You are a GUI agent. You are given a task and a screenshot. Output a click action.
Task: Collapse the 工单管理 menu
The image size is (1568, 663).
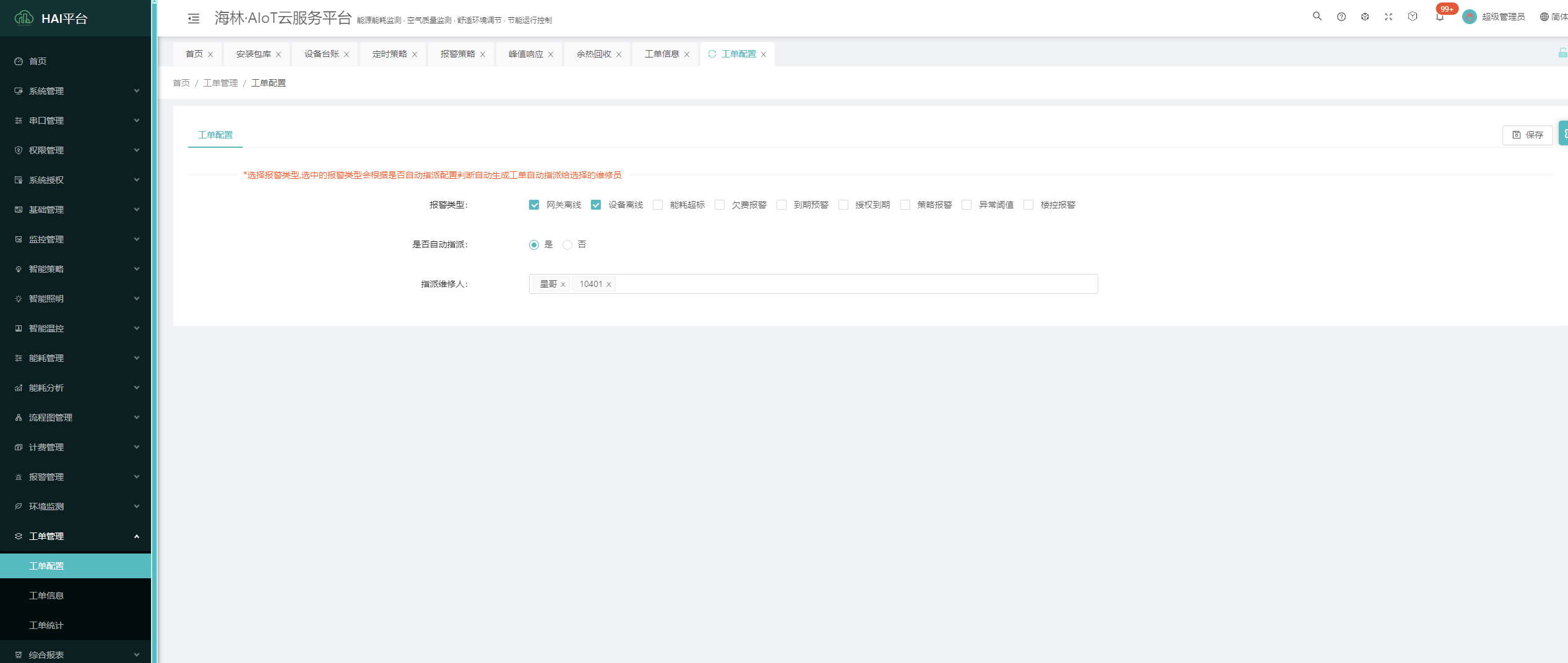75,536
